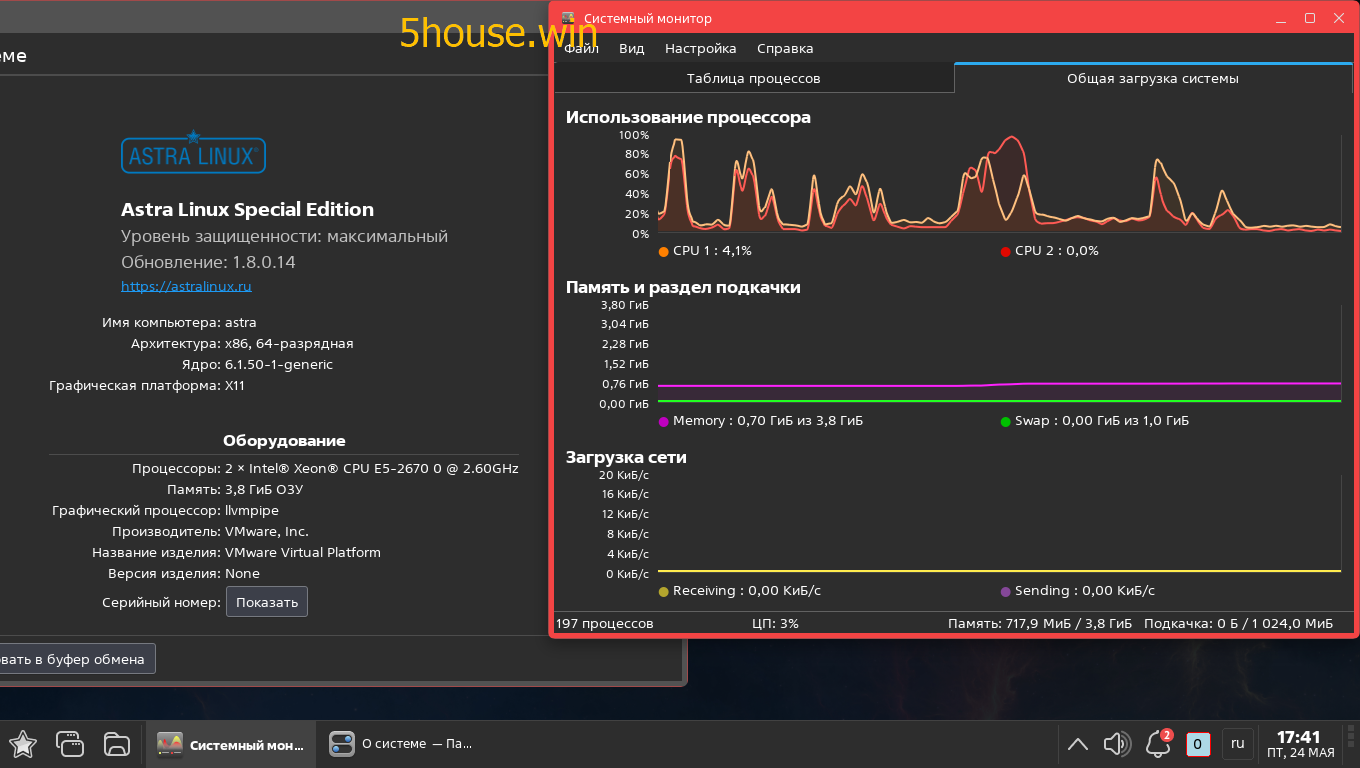Click the CPU usage graph
Screen dimensions: 1360x768
999,184
